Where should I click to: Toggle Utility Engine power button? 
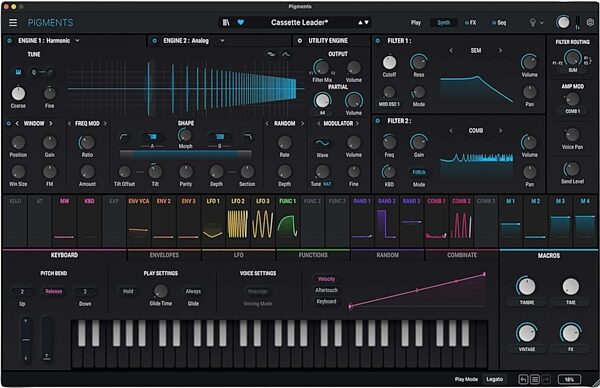click(x=300, y=41)
